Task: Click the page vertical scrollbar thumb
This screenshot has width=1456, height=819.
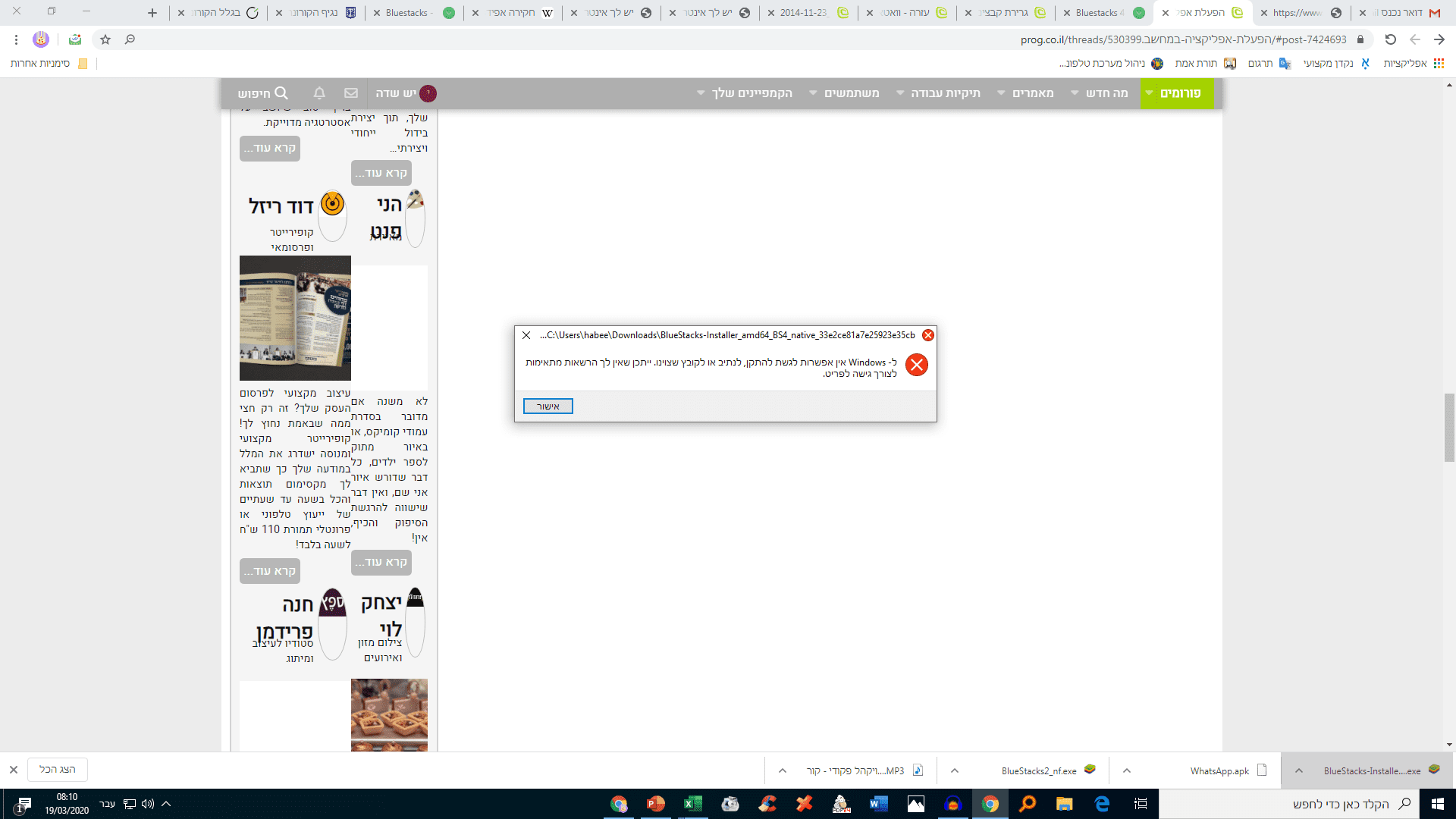Action: click(x=1449, y=427)
